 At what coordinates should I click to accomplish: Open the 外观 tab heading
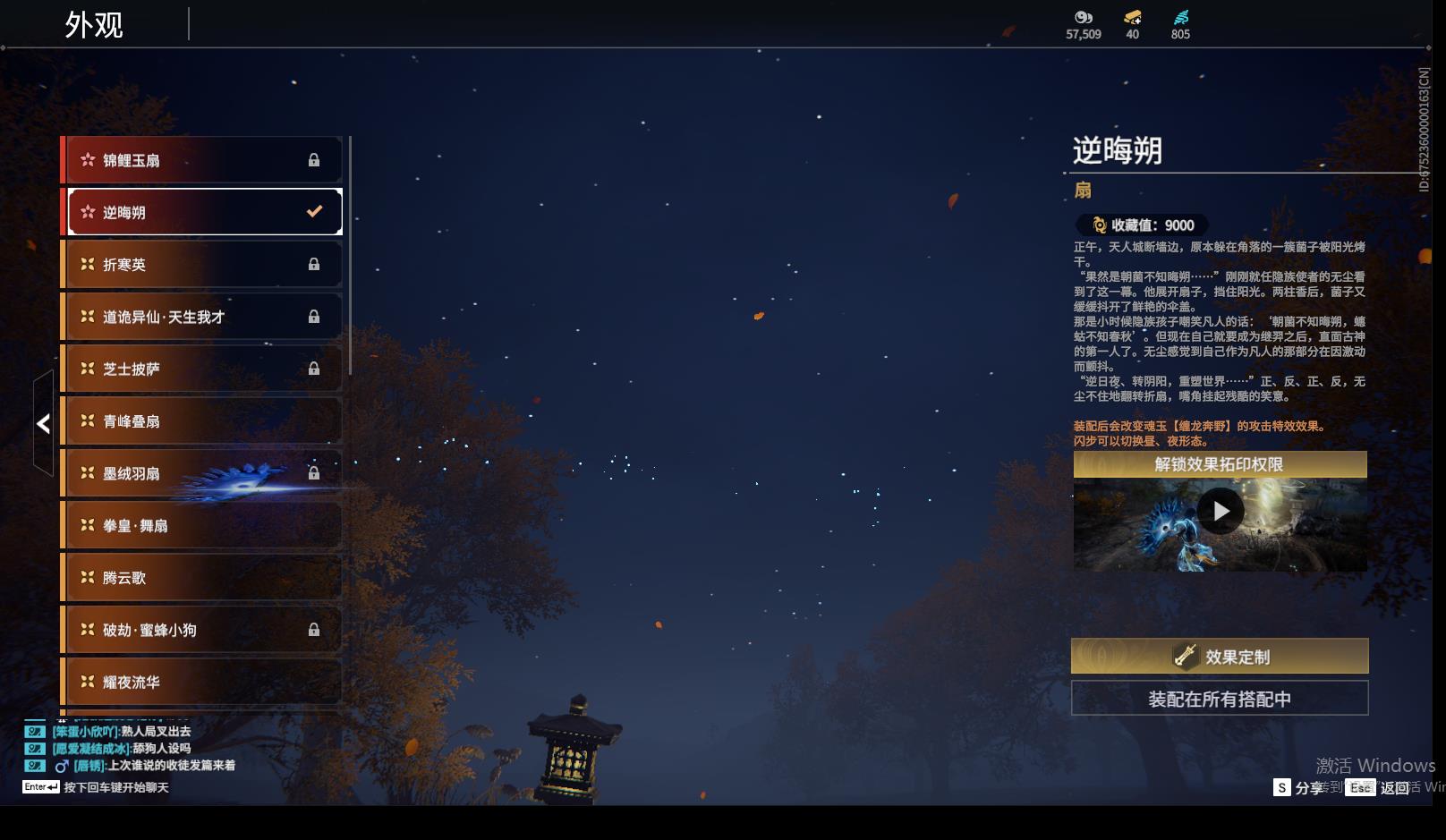94,25
